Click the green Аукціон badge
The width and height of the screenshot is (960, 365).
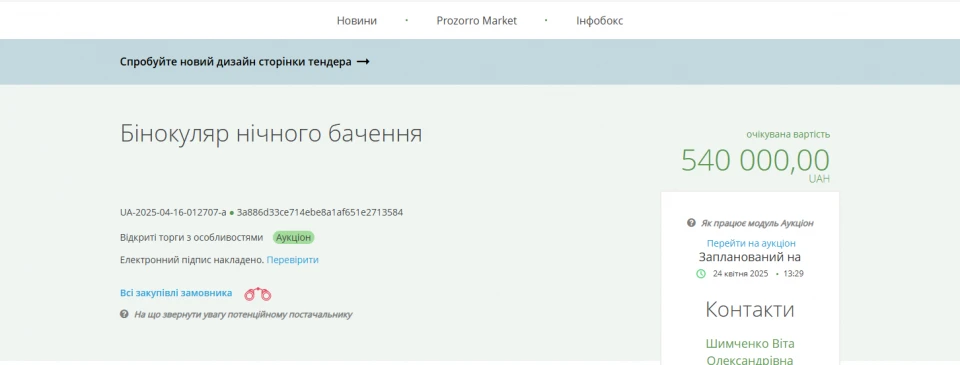[x=294, y=238]
